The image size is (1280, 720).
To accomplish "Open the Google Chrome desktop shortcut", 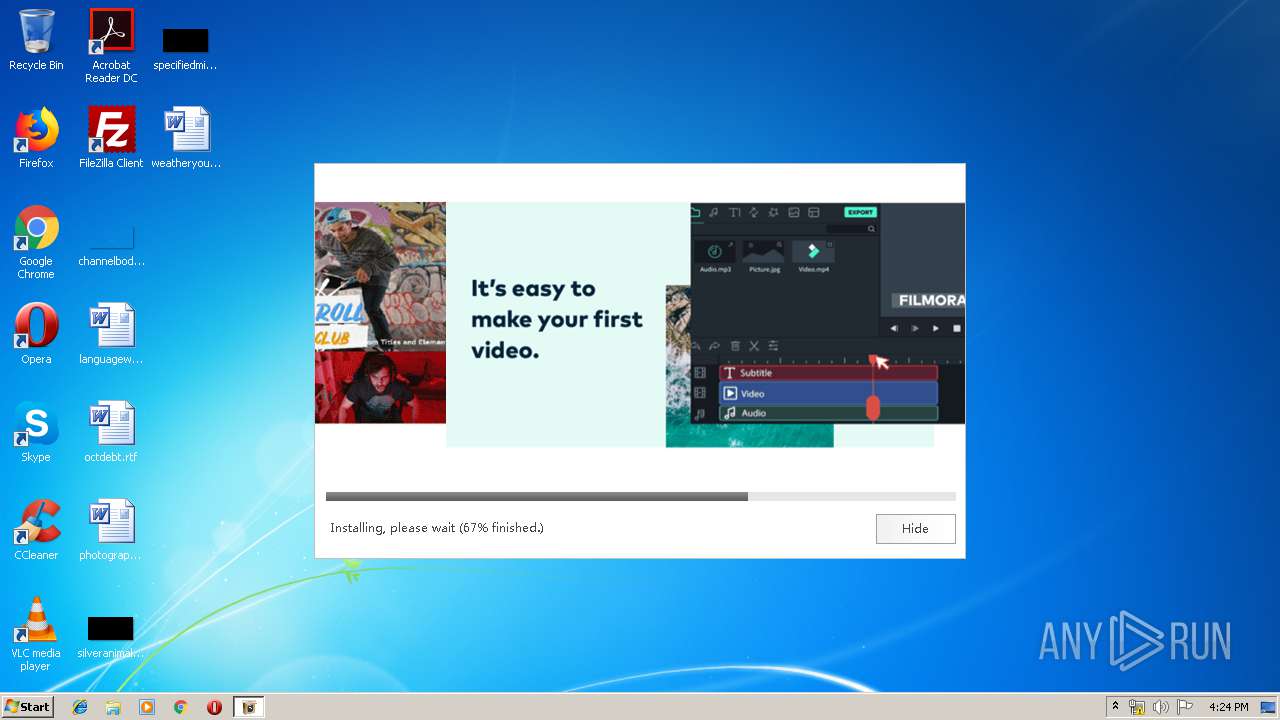I will coord(36,242).
